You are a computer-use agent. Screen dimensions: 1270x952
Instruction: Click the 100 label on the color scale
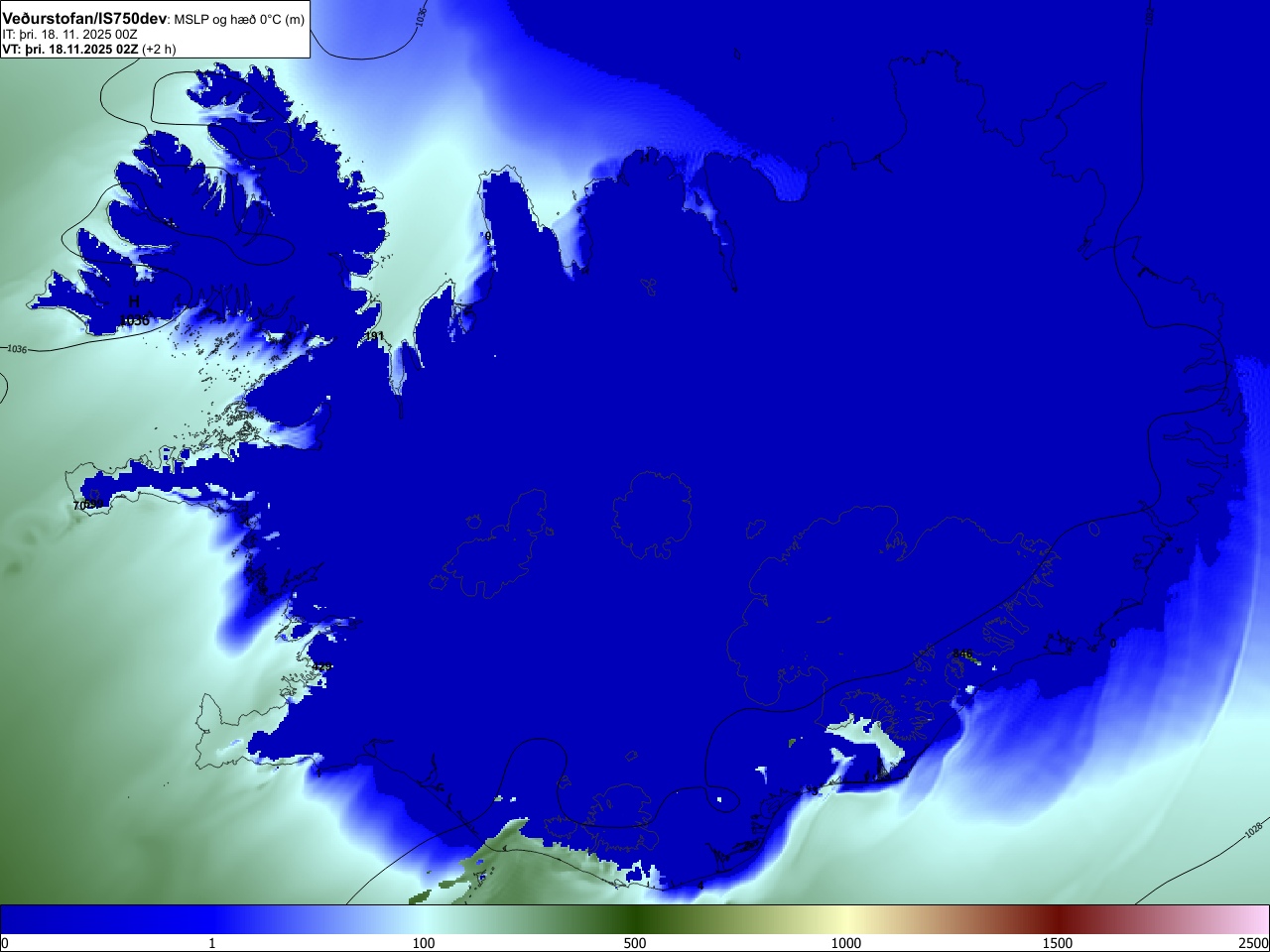[x=424, y=943]
